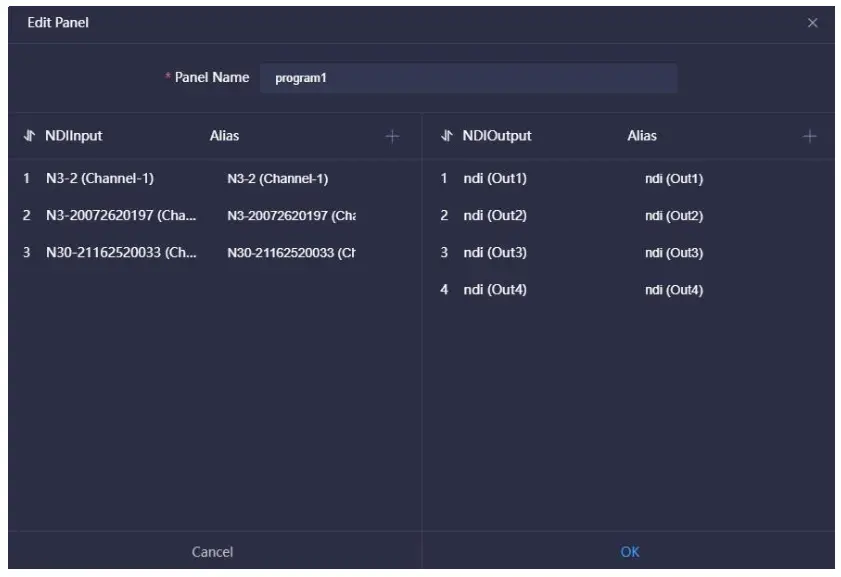841x577 pixels.
Task: Confirm changes with the OK button
Action: 629,551
